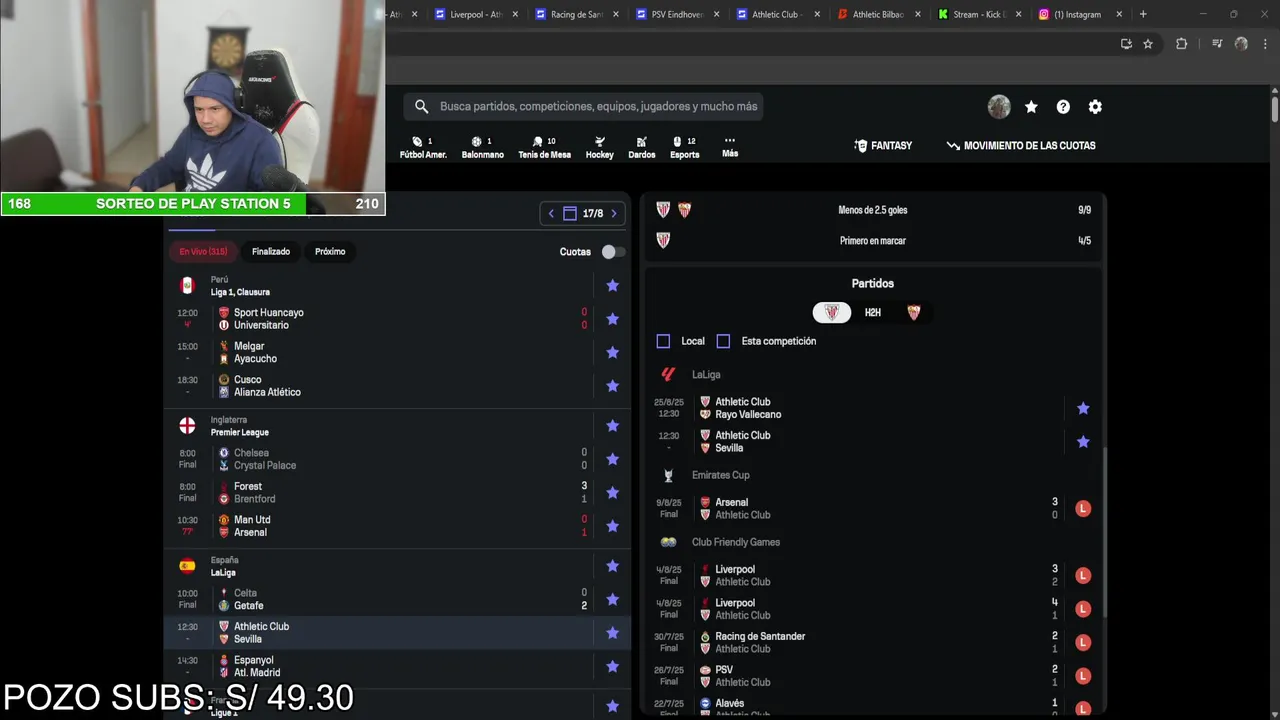Select the Menos de 2.5 goles odds row
Image resolution: width=1280 pixels, height=720 pixels.
pyautogui.click(x=872, y=210)
